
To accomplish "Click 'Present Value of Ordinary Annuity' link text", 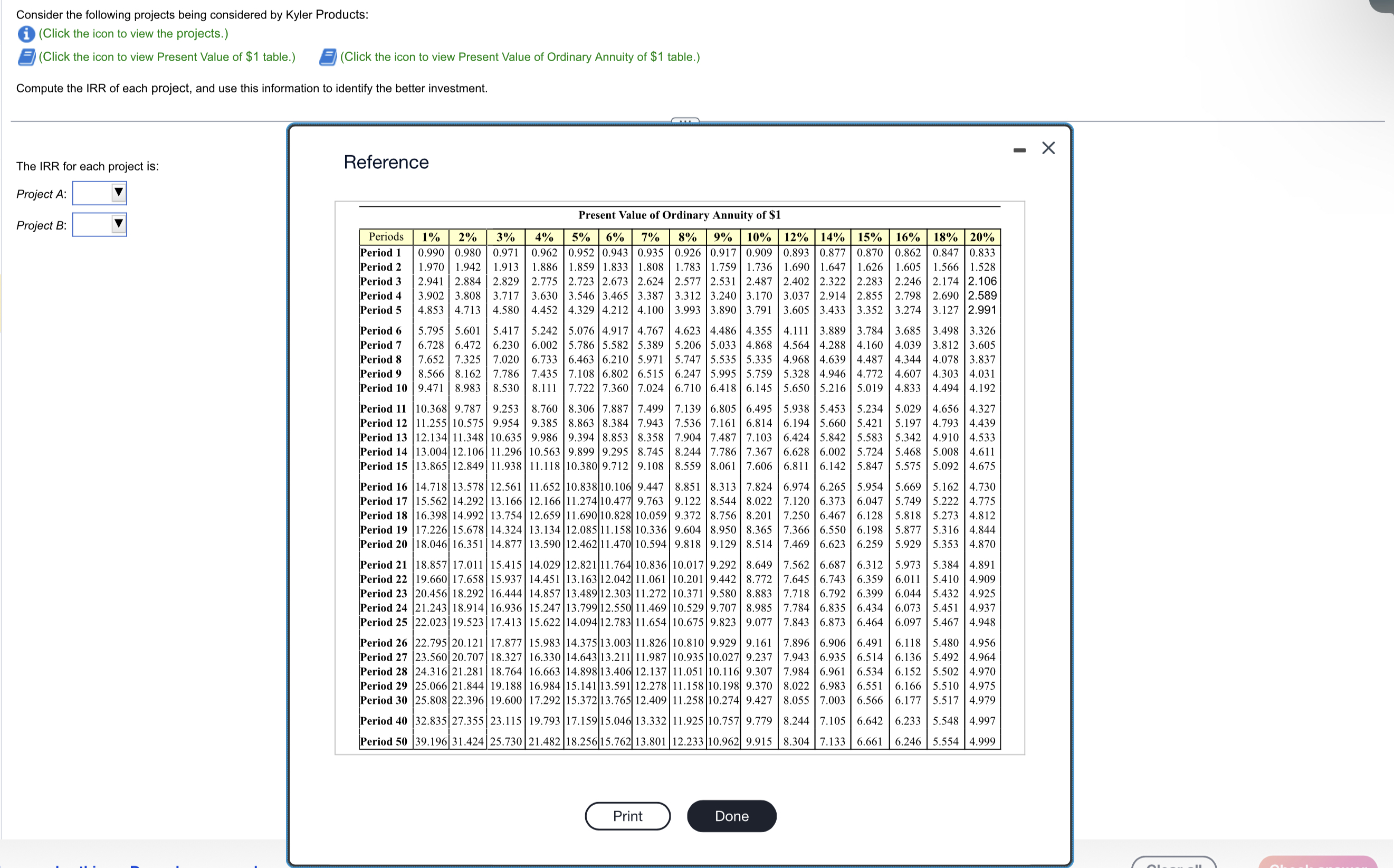I will tap(519, 57).
